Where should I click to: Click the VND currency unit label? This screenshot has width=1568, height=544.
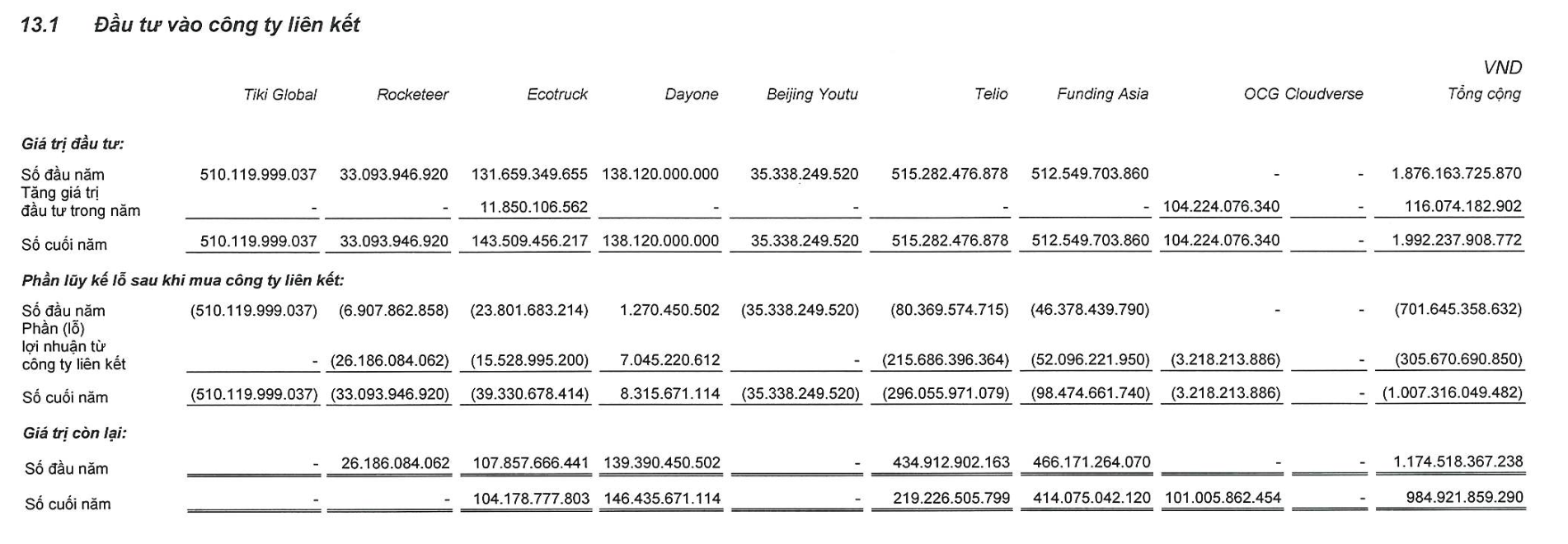click(1502, 68)
